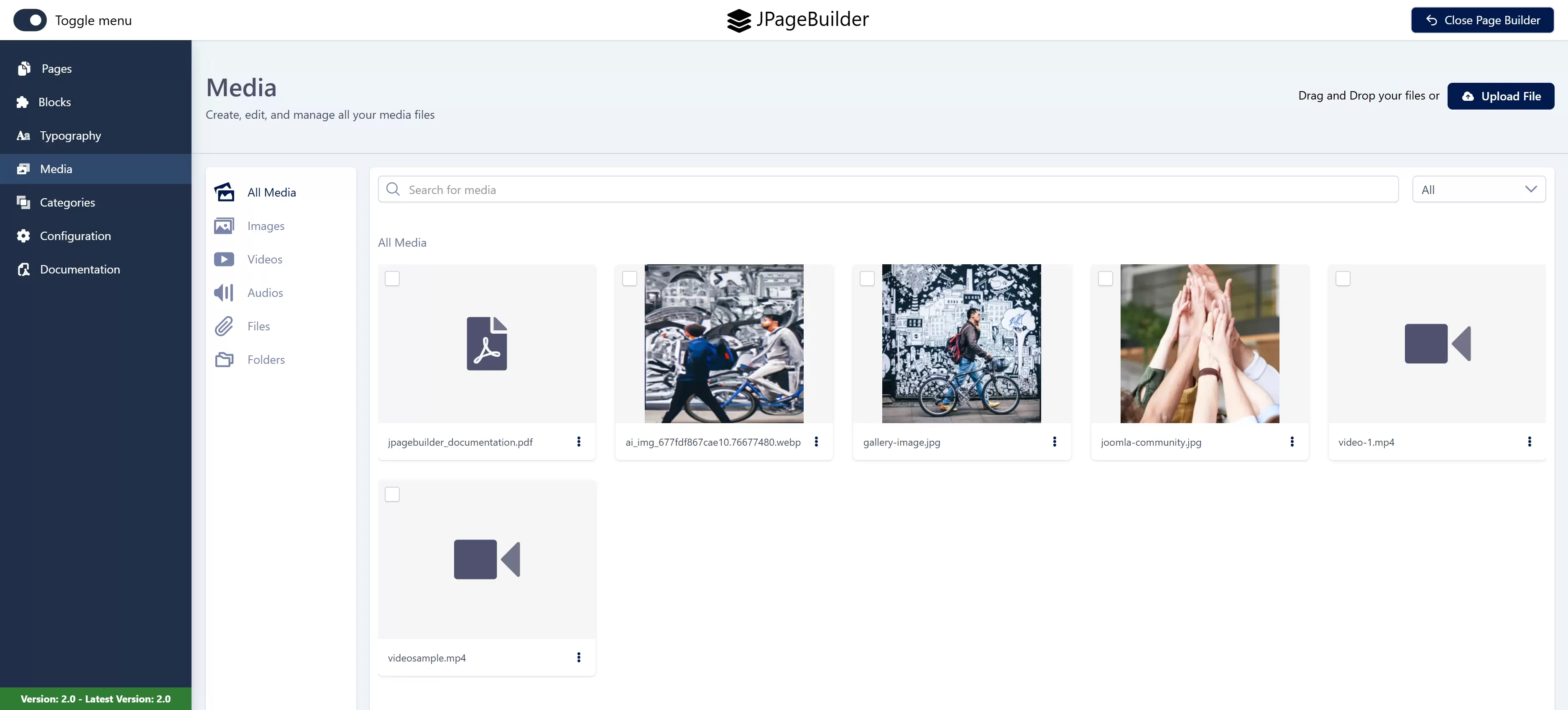Open joomla-community.jpg thumbnail
This screenshot has width=1568, height=710.
tap(1199, 343)
